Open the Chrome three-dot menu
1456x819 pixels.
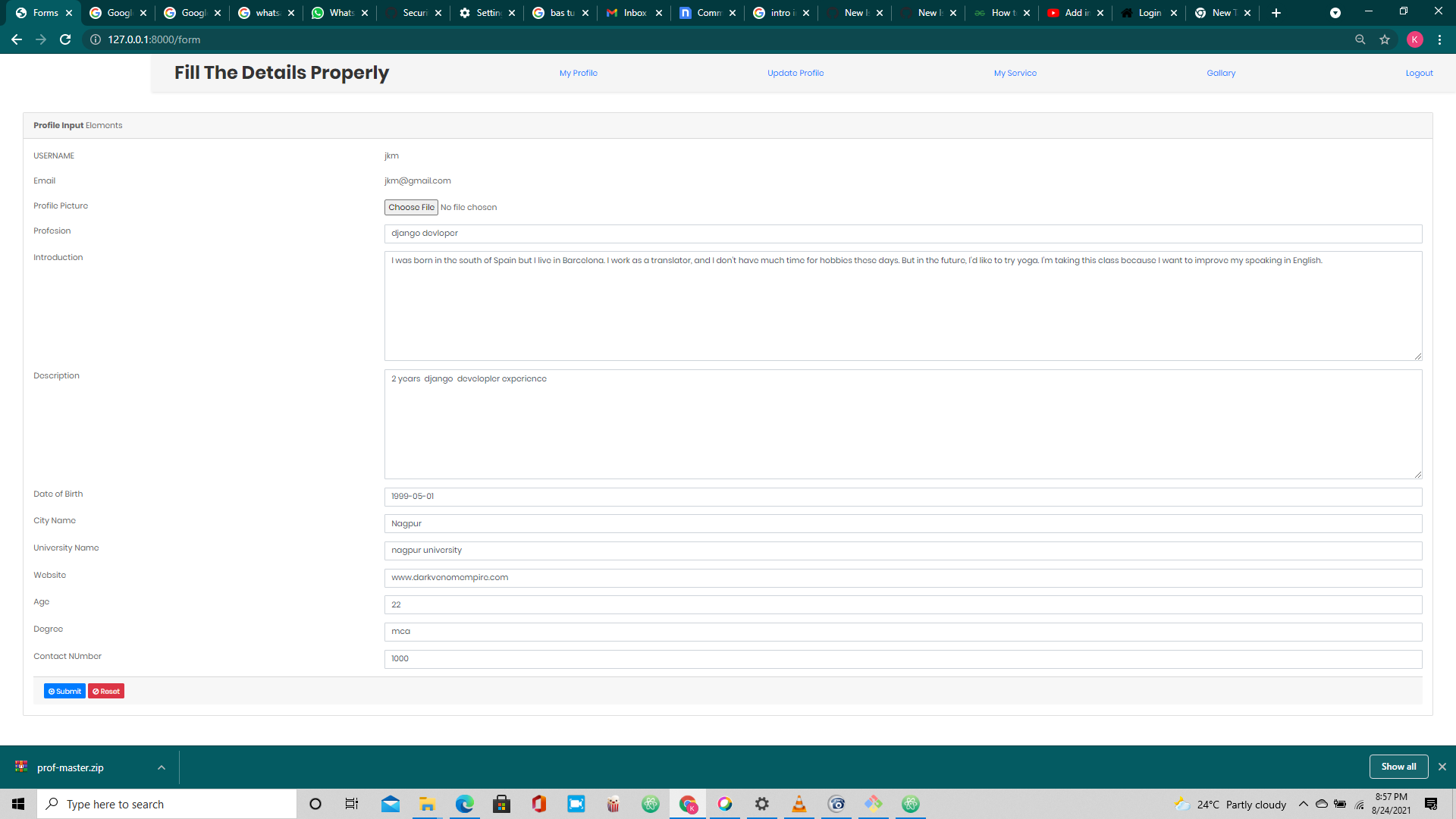[1440, 39]
